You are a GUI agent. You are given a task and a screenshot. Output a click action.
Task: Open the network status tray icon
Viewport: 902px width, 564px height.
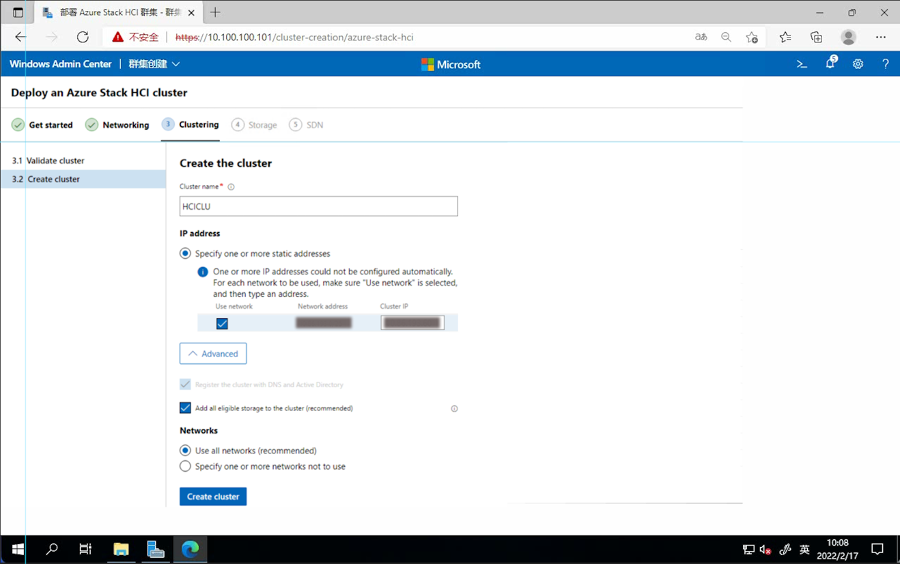(748, 550)
